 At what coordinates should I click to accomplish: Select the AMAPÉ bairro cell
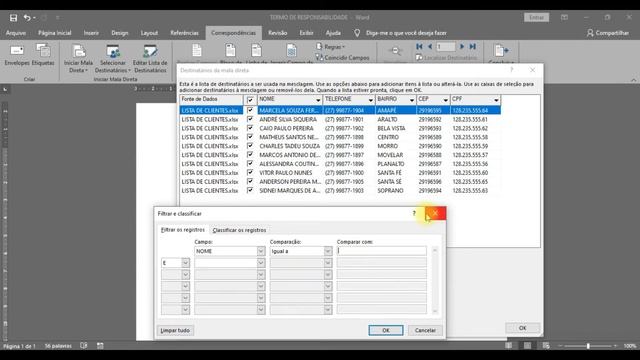click(x=396, y=110)
